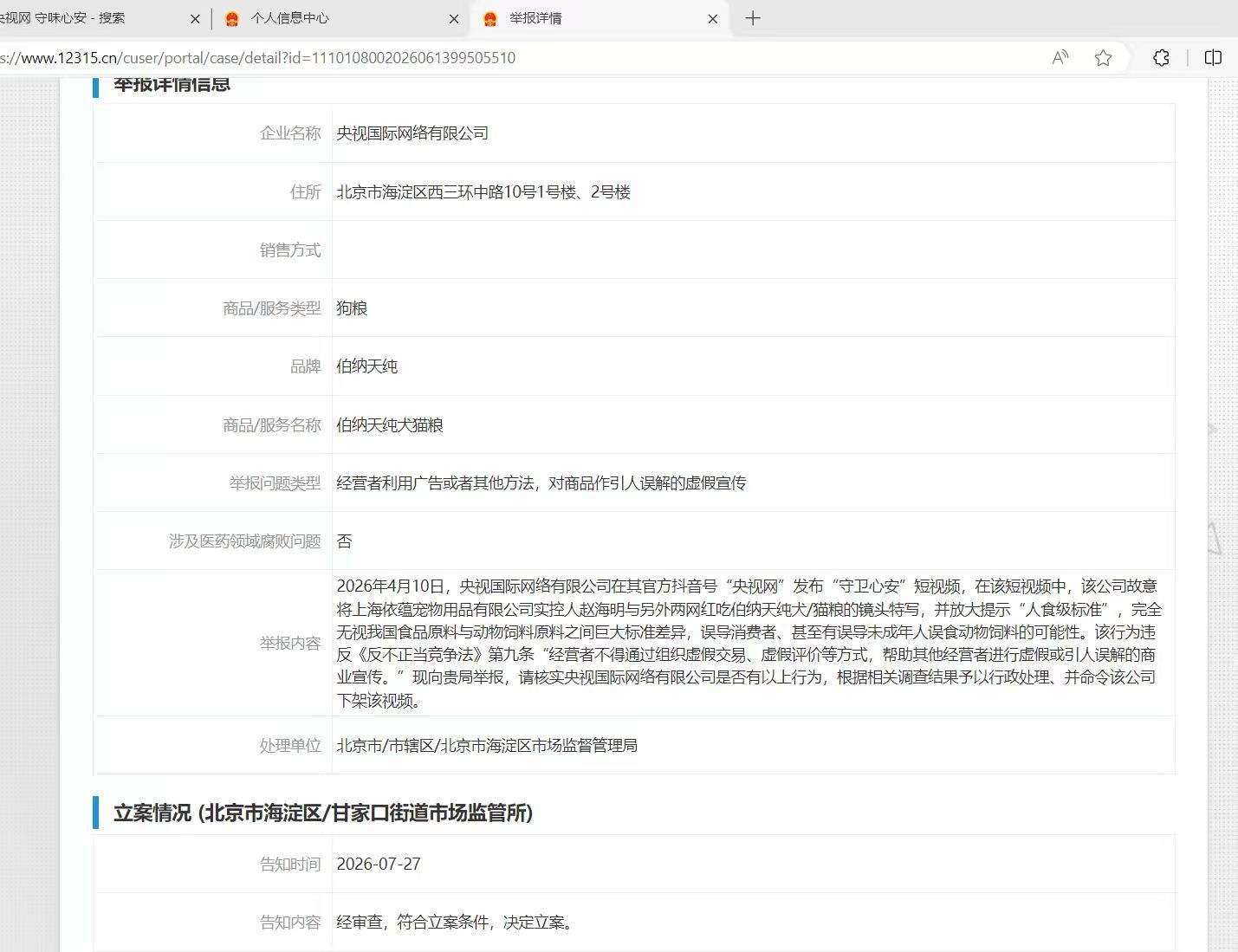Viewport: 1238px width, 952px height.
Task: Click the notification date 2026-07-27
Action: tap(379, 865)
